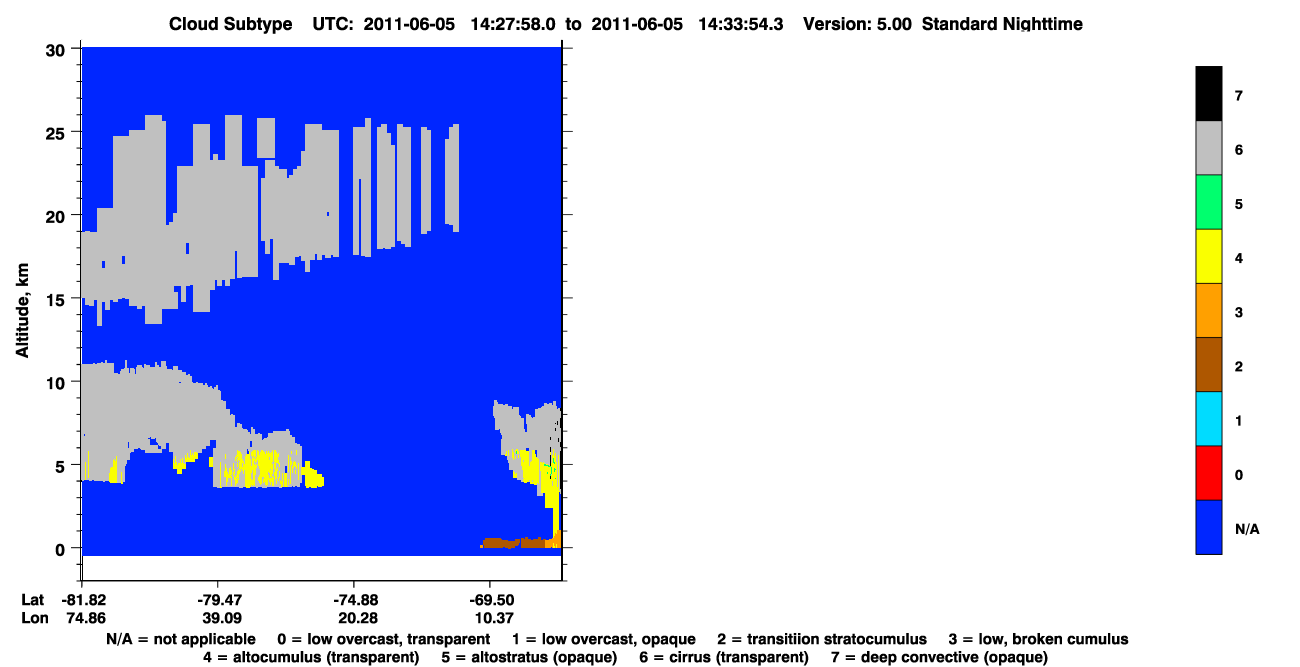Click the y-axis tick label 25
1300x667 pixels.
click(x=58, y=132)
